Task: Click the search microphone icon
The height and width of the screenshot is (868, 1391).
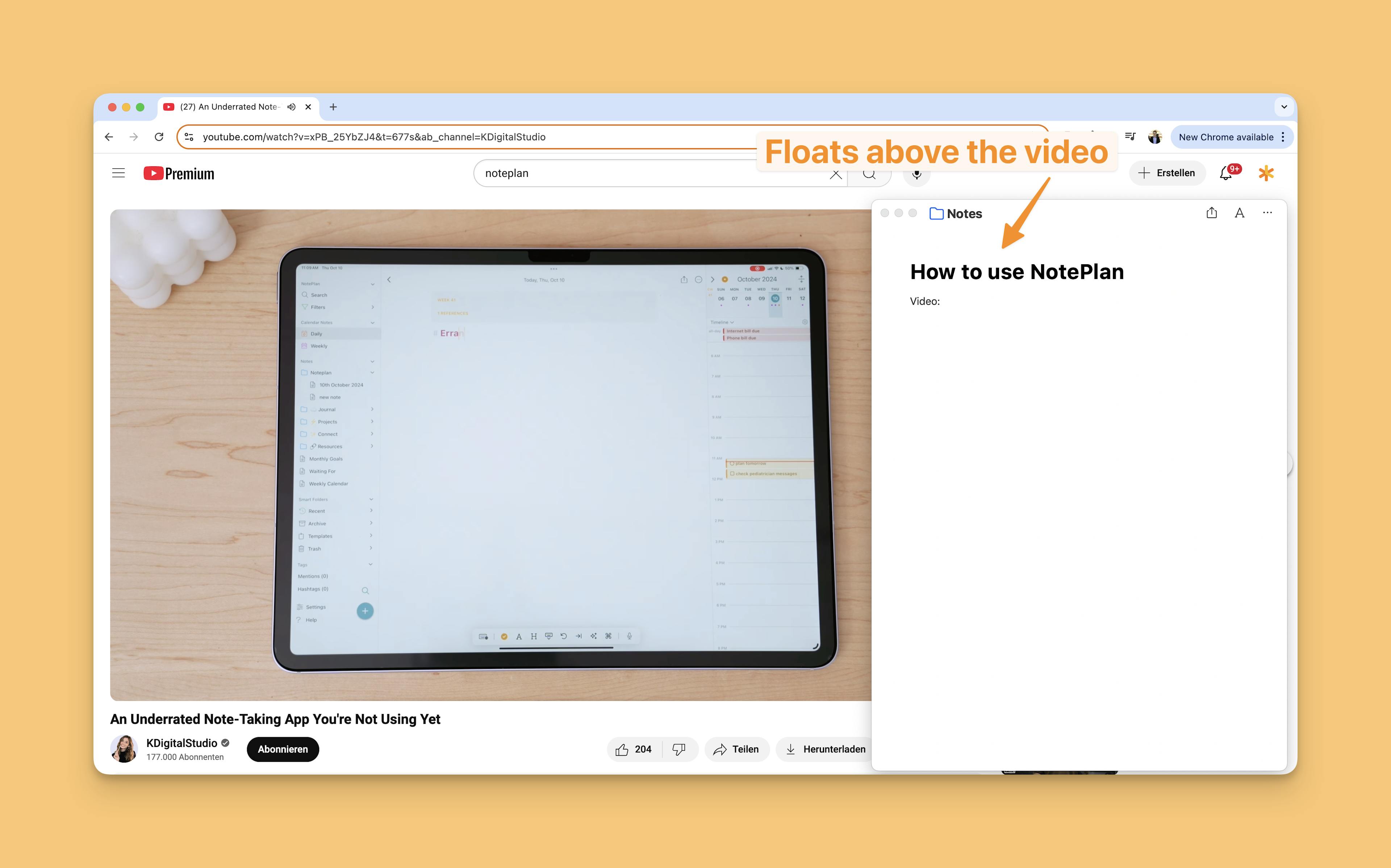Action: coord(916,173)
